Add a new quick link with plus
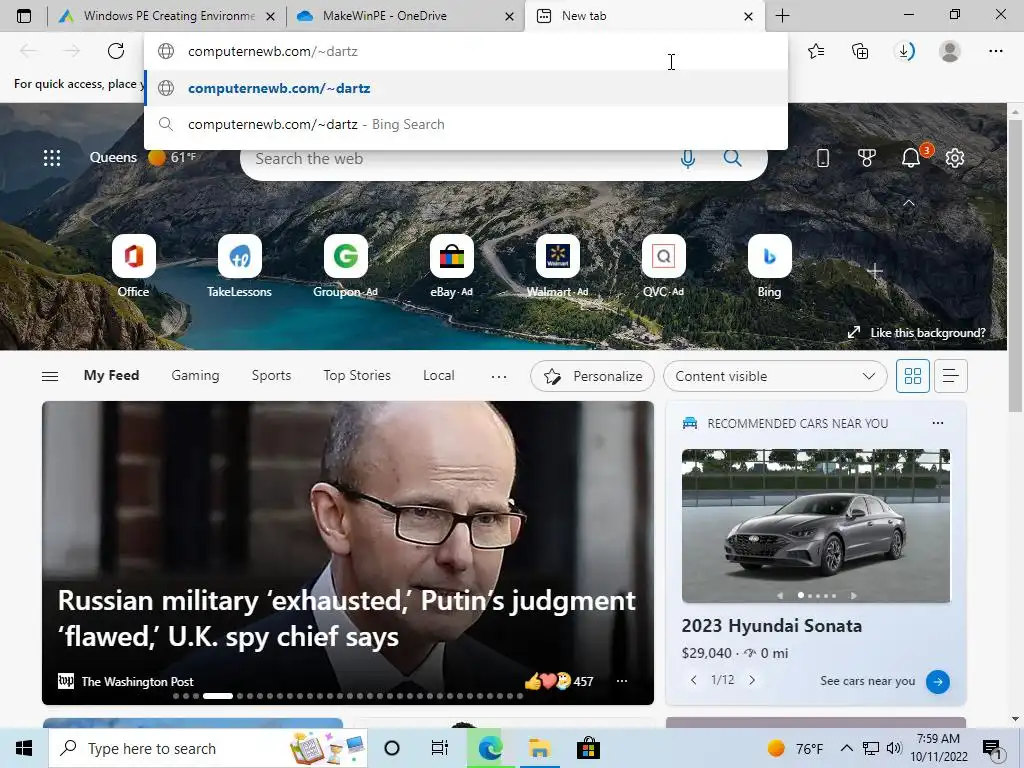Screen dimensions: 1024x768 pyautogui.click(x=875, y=270)
